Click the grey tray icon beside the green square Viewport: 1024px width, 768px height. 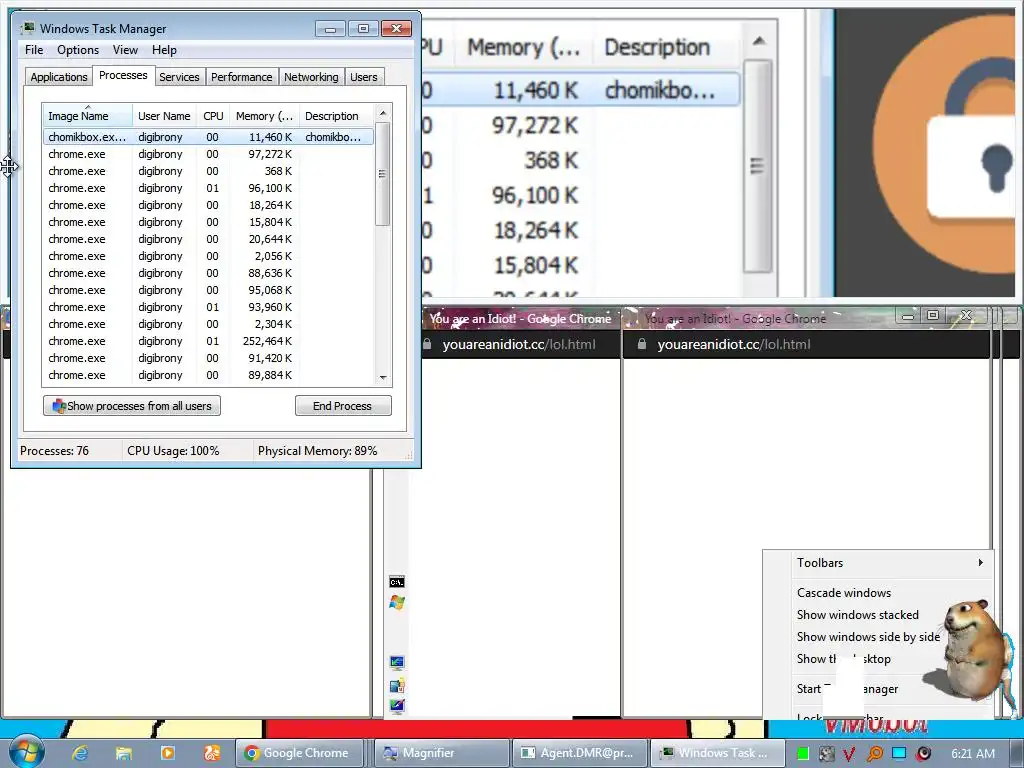click(827, 754)
